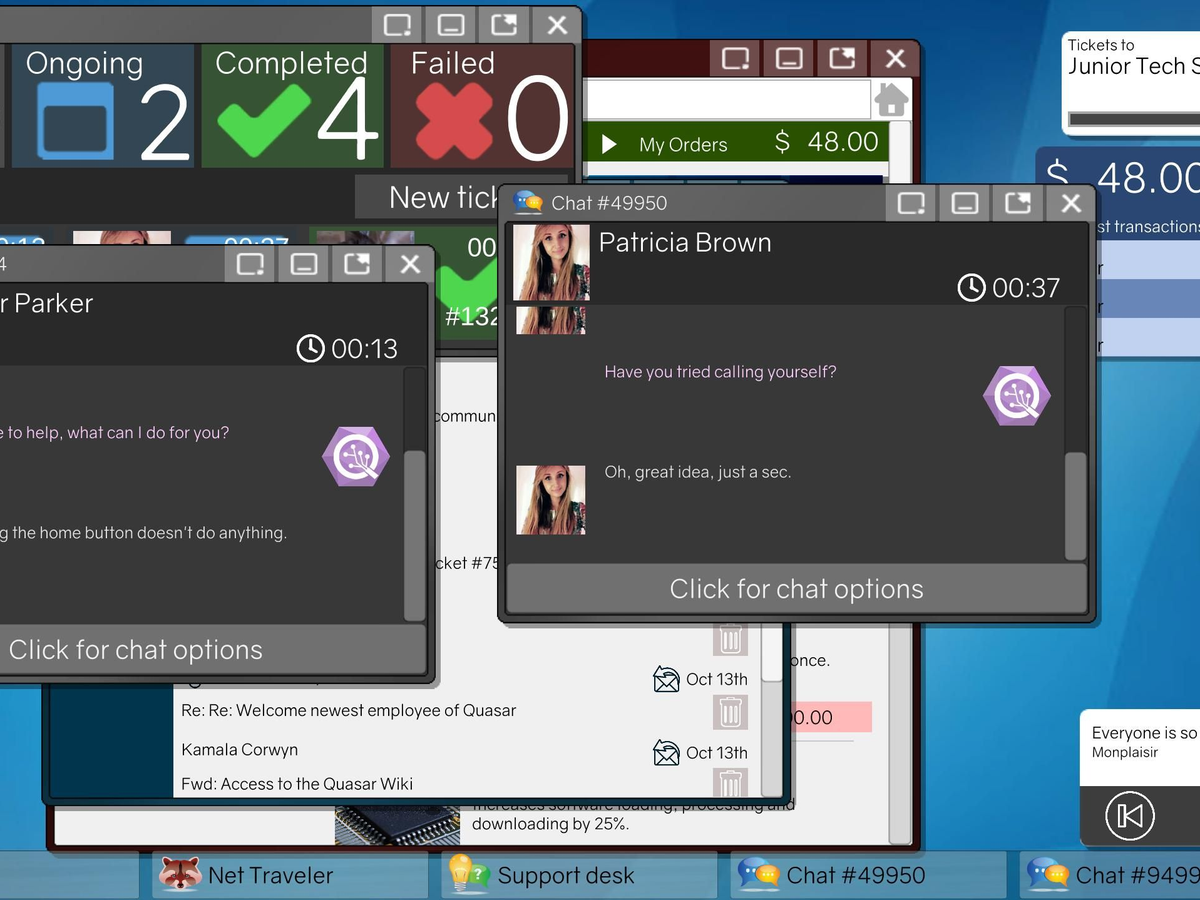Click the scrollbar in Patricia Brown chat
This screenshot has width=1200, height=900.
click(1075, 505)
